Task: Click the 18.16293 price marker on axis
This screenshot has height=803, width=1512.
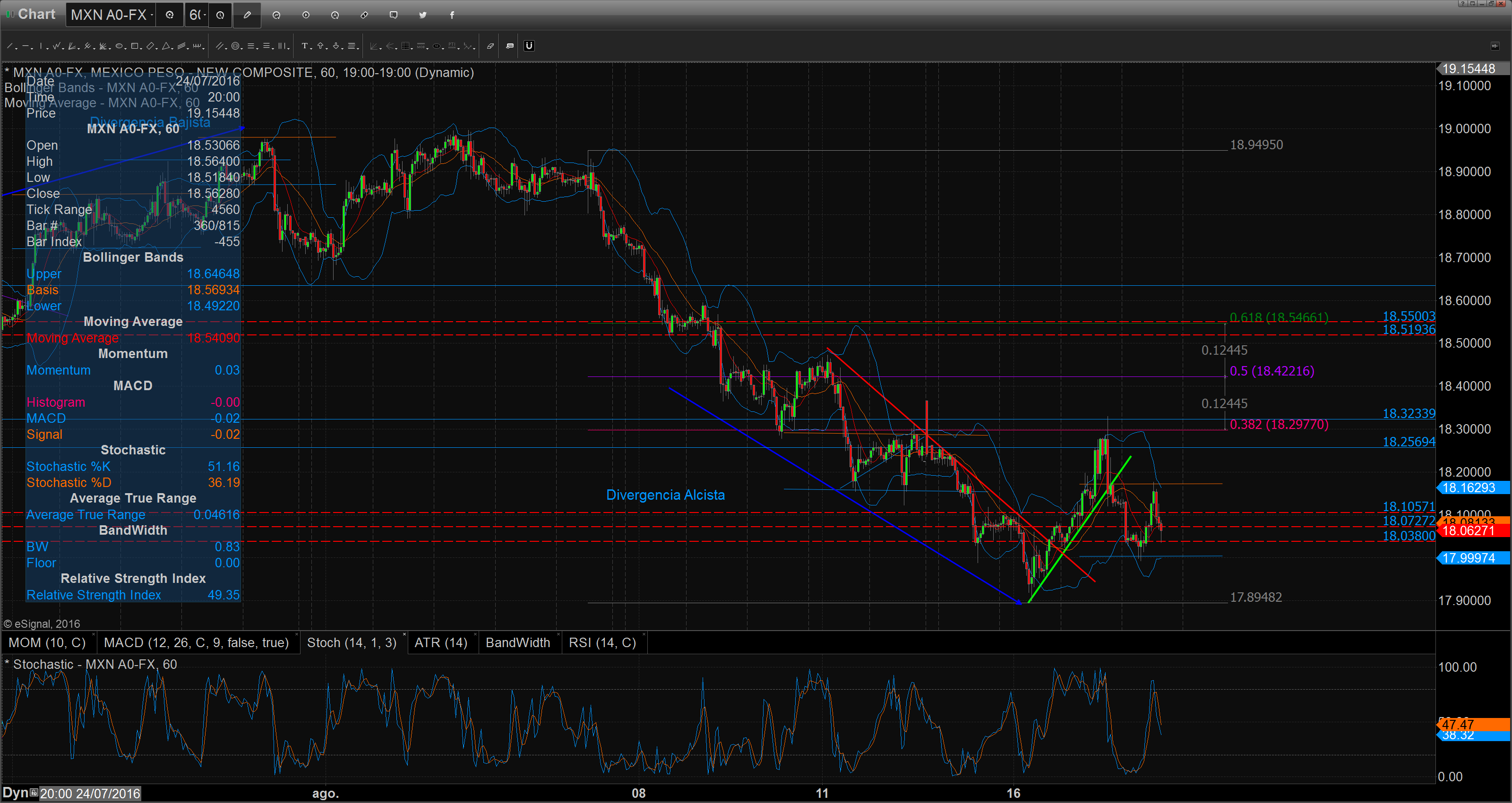Action: [x=1473, y=488]
